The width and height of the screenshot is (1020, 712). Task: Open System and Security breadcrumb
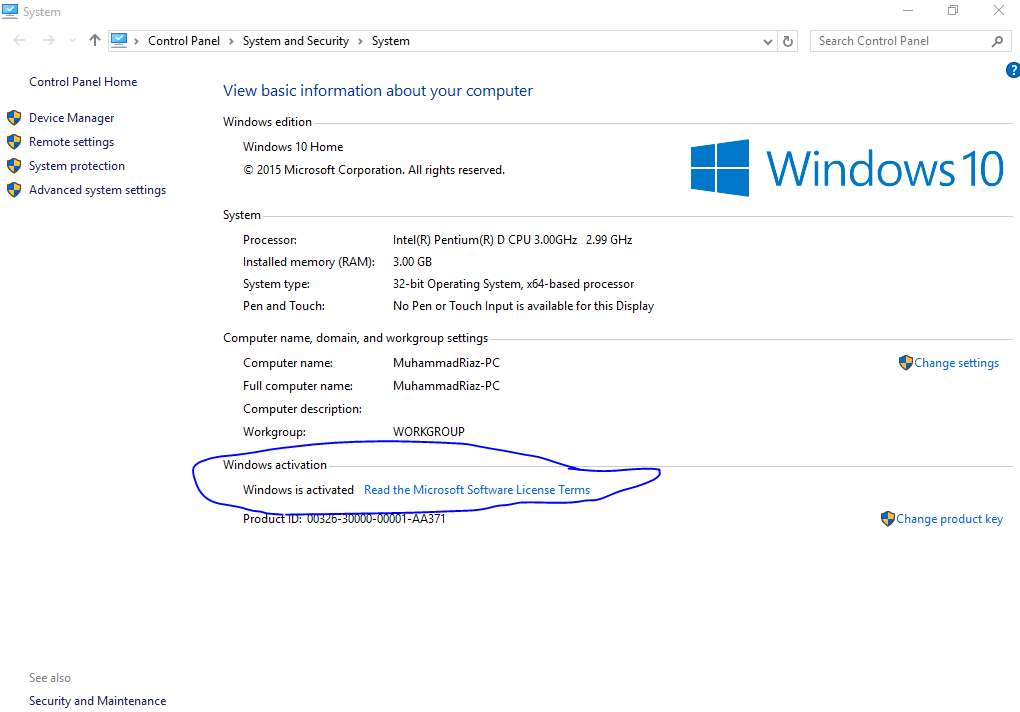[x=296, y=41]
